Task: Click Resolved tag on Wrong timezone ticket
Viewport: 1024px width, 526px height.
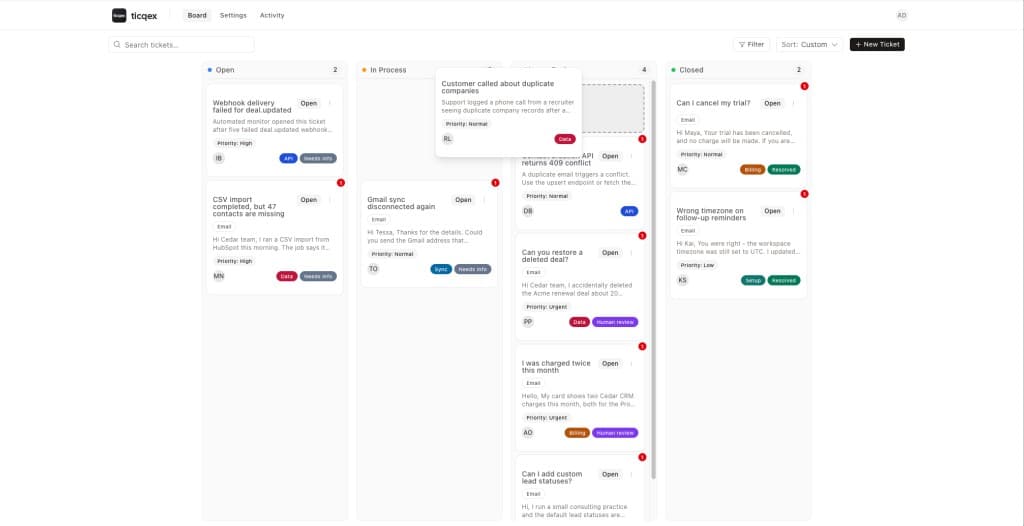Action: point(784,280)
